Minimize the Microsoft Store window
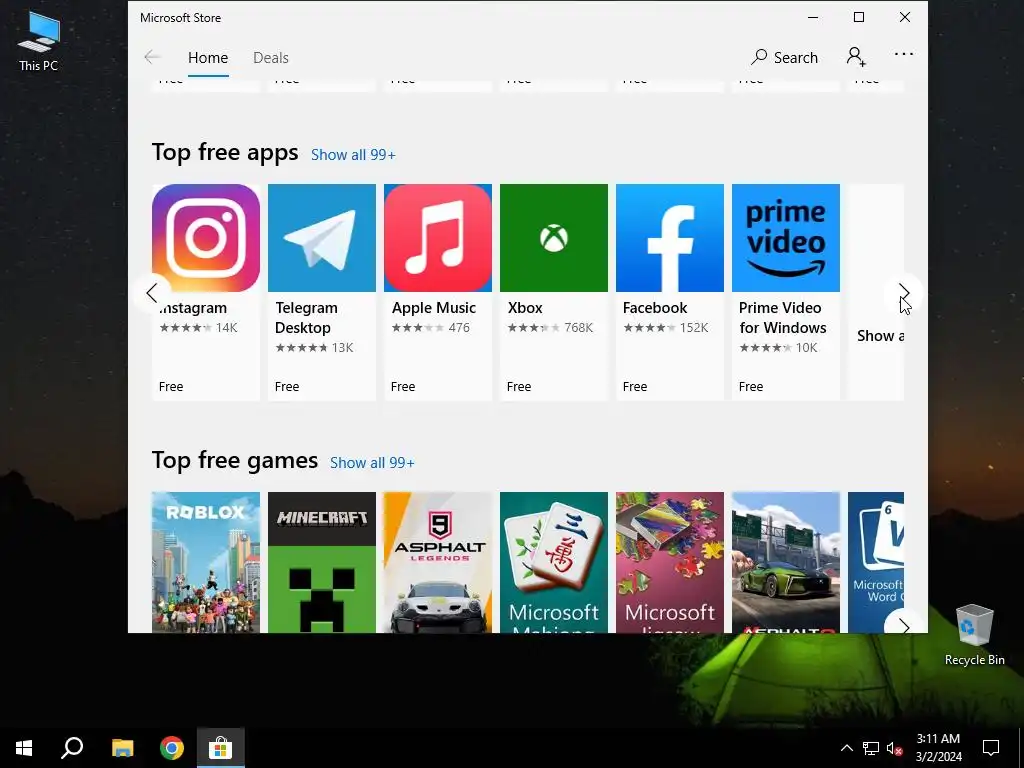Screen dimensions: 1024x768 [x=813, y=18]
